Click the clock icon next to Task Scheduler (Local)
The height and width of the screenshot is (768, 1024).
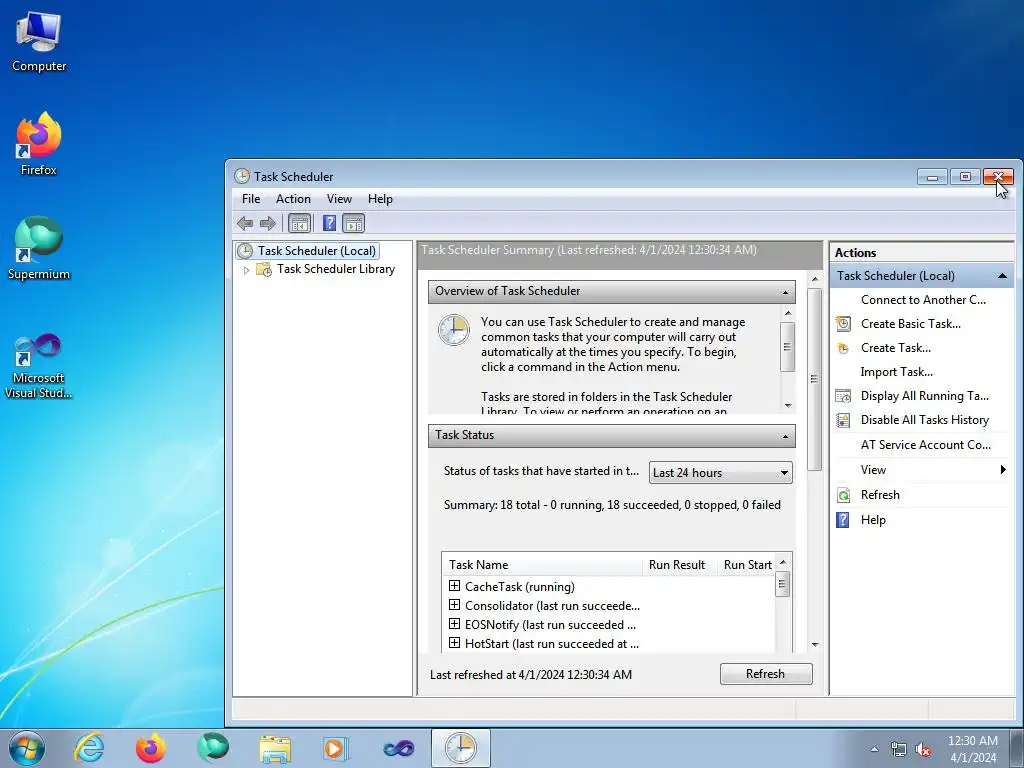tap(245, 251)
